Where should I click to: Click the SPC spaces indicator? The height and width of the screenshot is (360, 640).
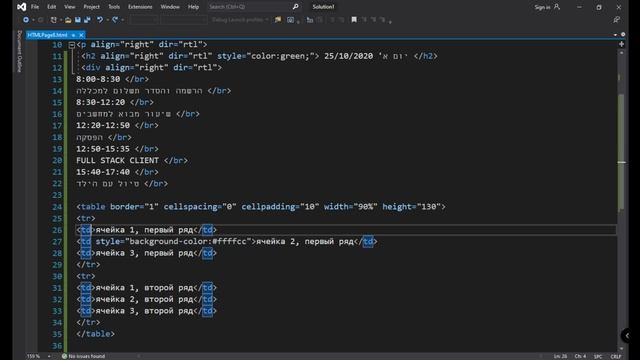coord(598,356)
